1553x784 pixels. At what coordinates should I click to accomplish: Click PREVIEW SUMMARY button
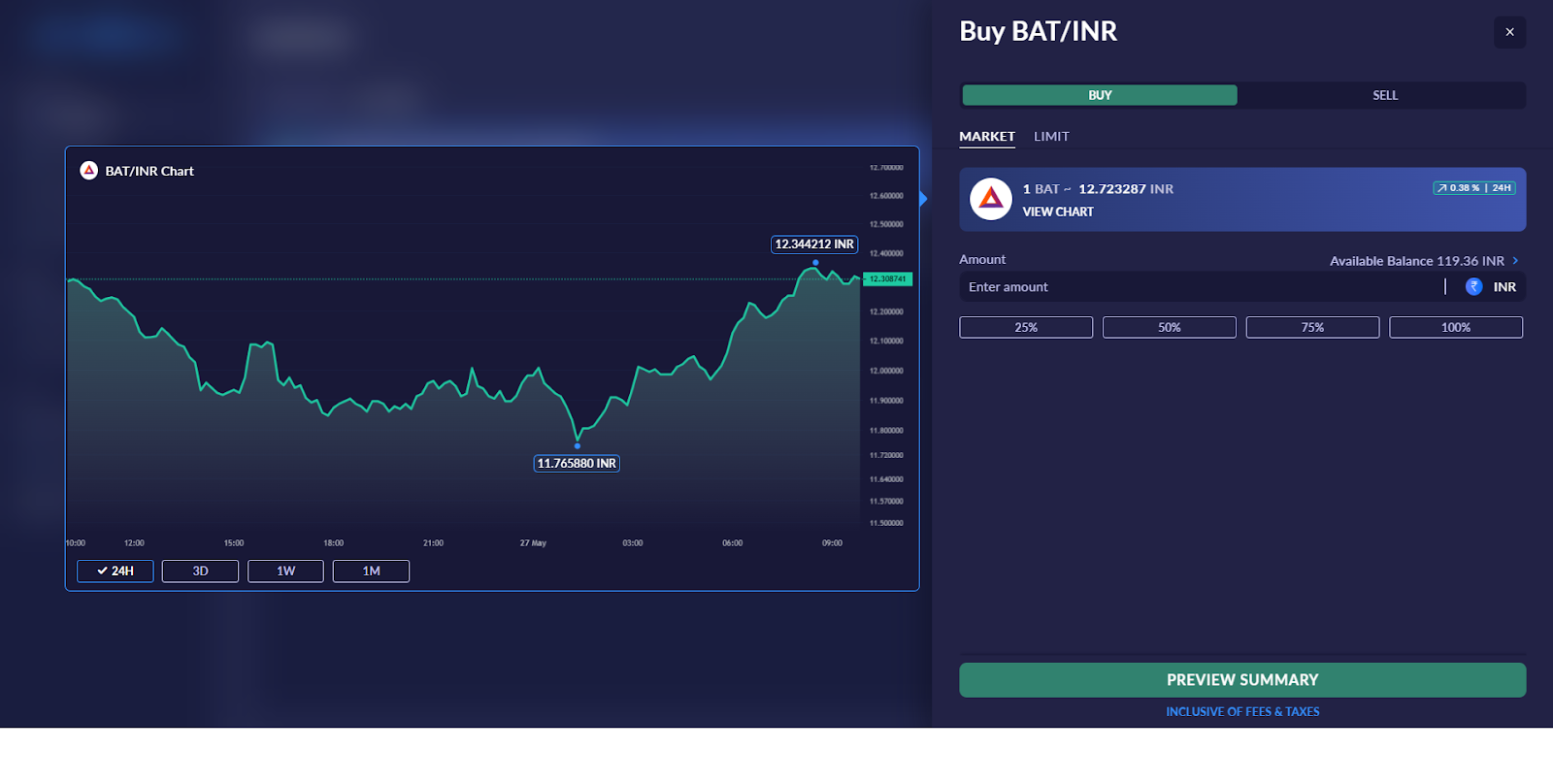pos(1242,680)
